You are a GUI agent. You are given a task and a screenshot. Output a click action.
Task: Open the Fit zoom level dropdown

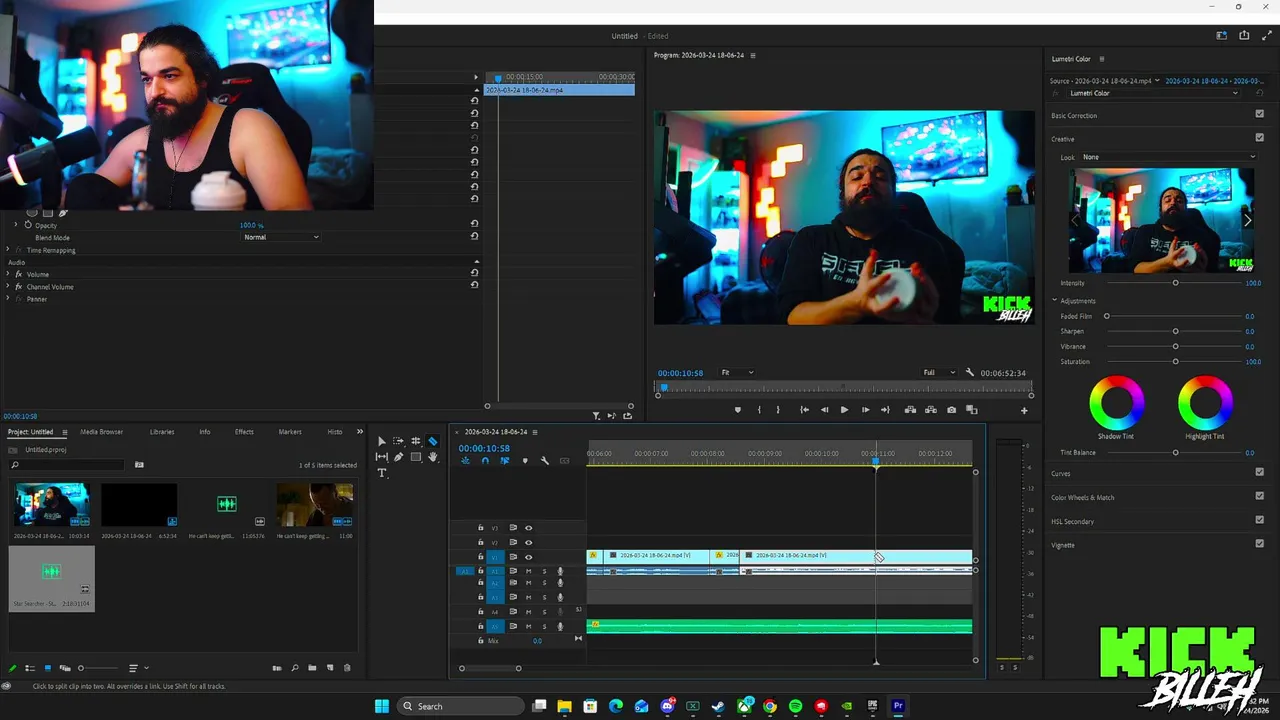pos(737,373)
